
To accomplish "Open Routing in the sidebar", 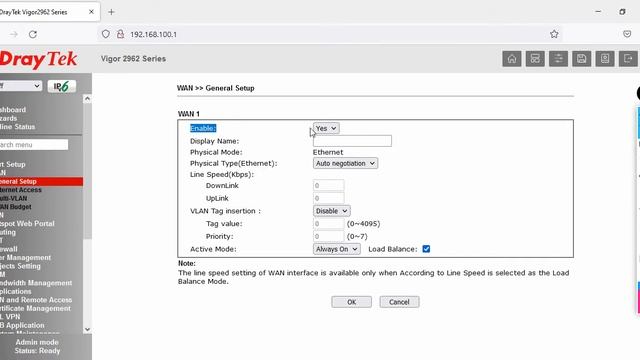I will click(8, 232).
